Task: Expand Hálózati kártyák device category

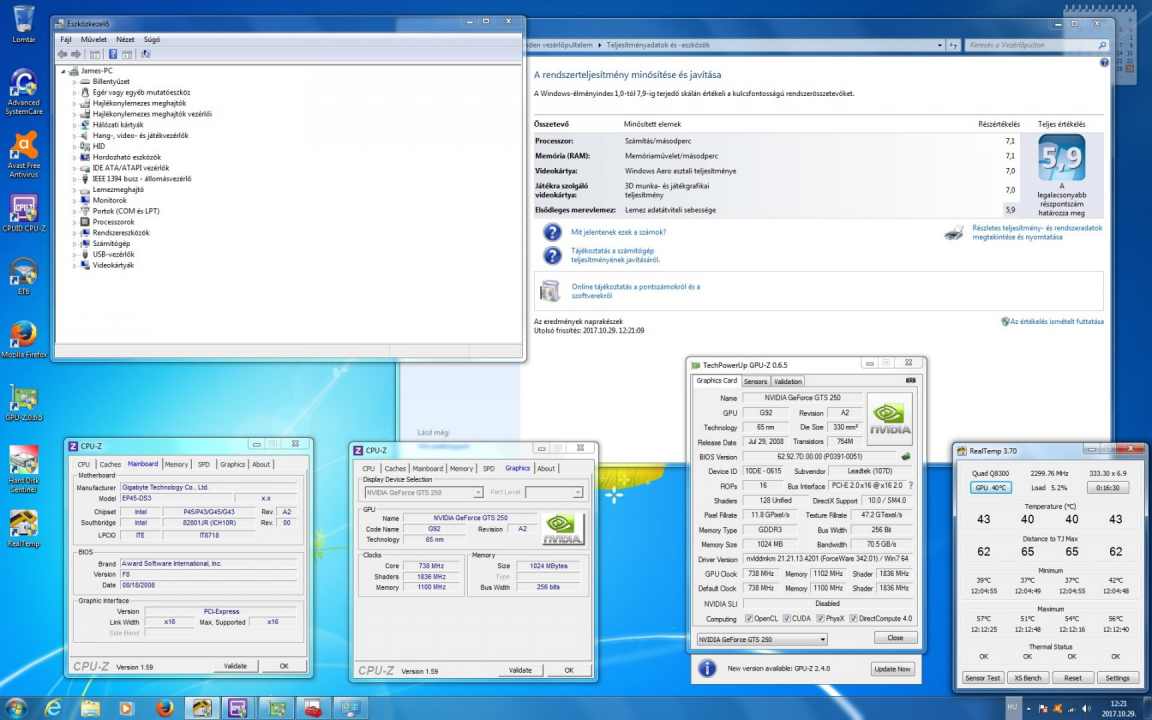Action: (75, 125)
